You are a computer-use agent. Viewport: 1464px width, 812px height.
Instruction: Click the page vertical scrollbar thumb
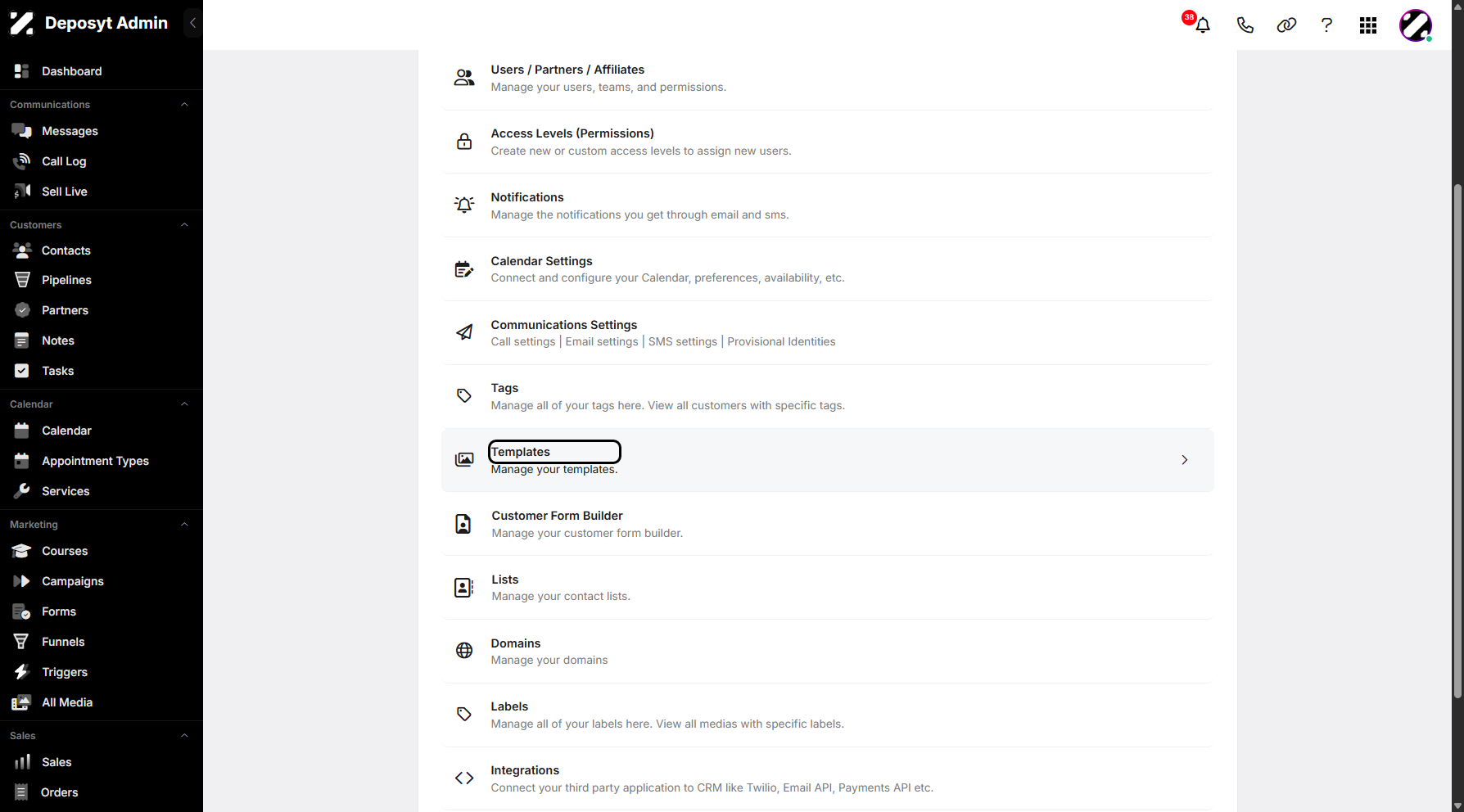click(x=1457, y=440)
